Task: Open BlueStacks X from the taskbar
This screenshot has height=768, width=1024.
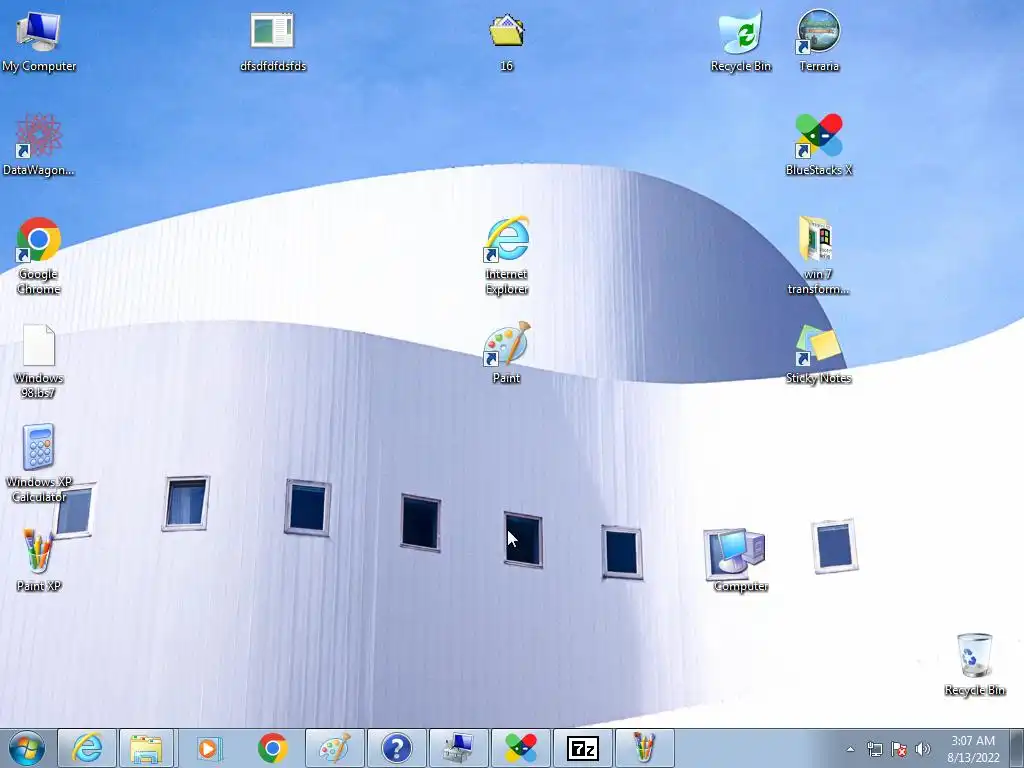Action: pyautogui.click(x=520, y=748)
